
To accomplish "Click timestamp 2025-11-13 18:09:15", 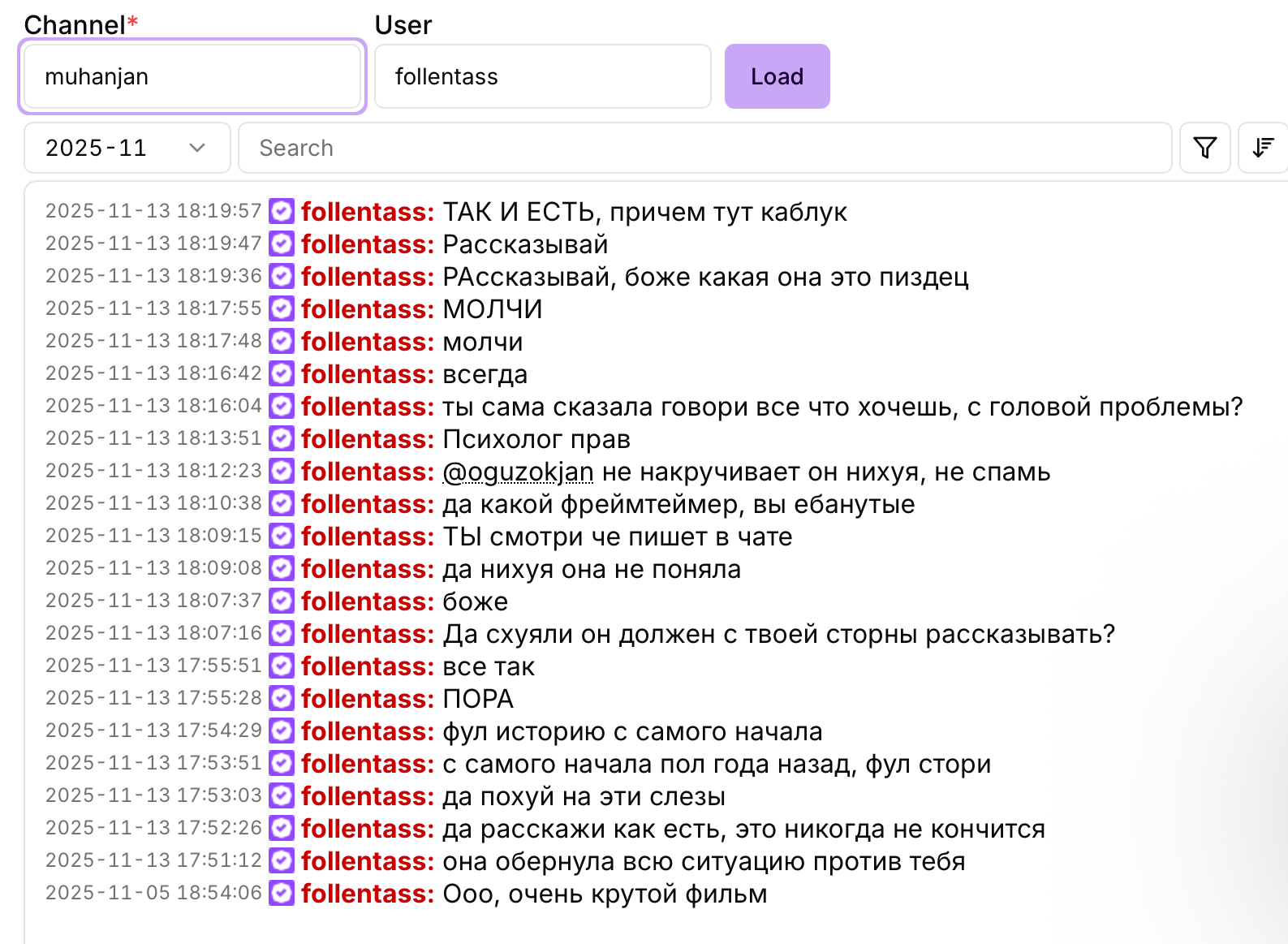I will (153, 536).
